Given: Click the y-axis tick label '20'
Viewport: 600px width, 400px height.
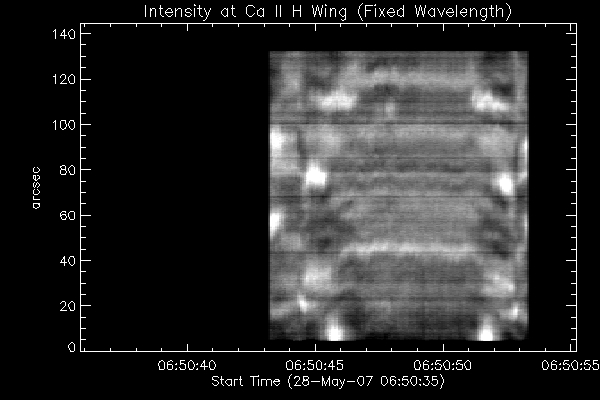Looking at the screenshot, I should coord(67,306).
